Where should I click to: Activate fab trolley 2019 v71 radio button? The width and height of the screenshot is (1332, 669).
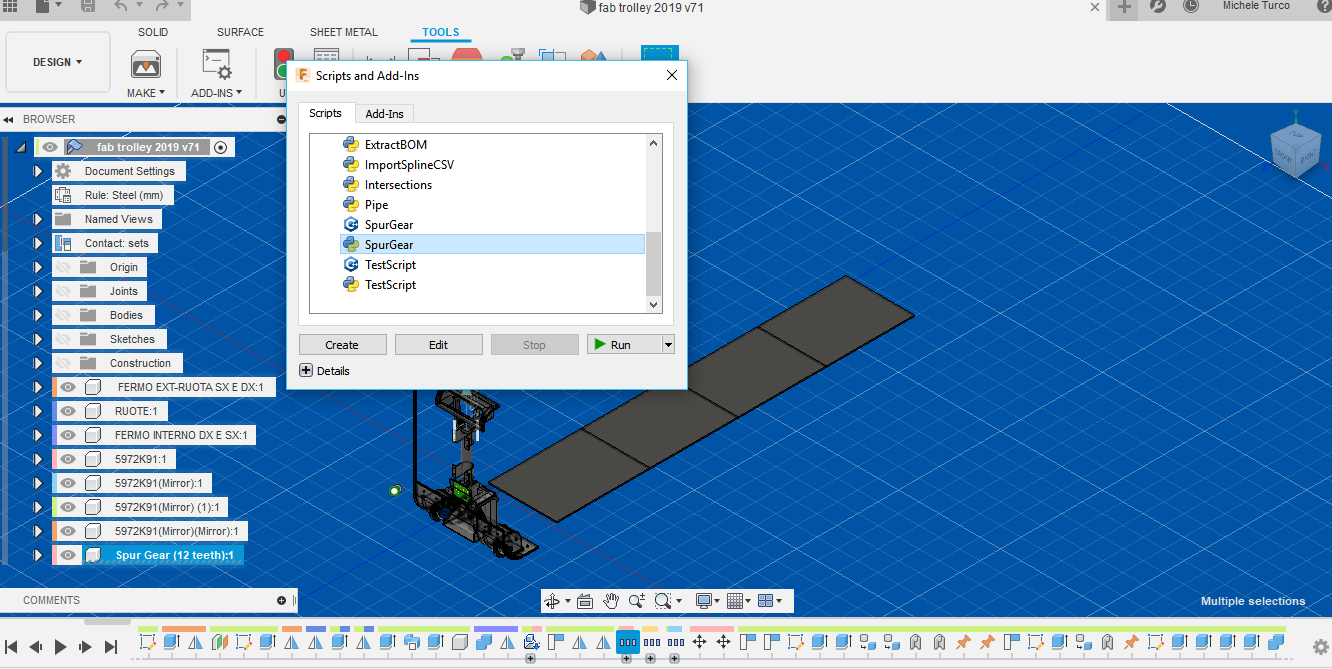221,147
